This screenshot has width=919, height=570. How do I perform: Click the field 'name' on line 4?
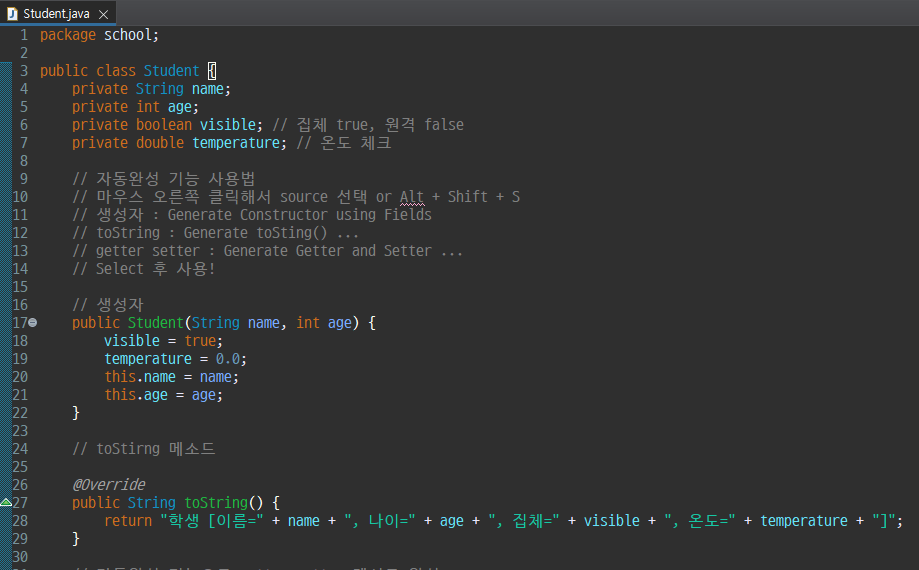[x=208, y=89]
